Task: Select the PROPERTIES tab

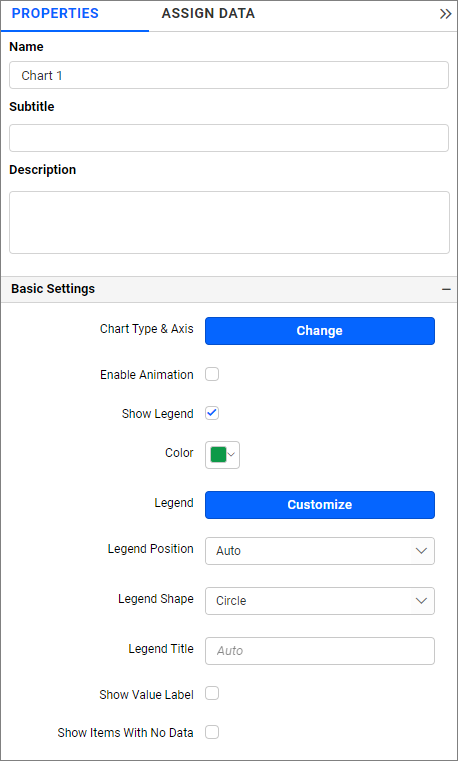Action: (55, 14)
